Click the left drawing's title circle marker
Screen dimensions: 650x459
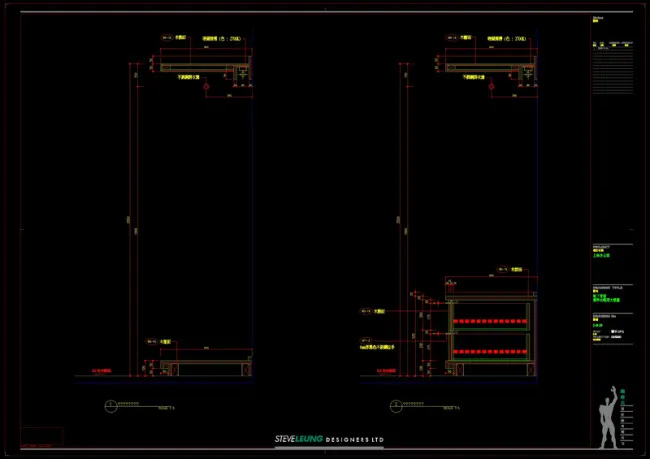tap(109, 406)
